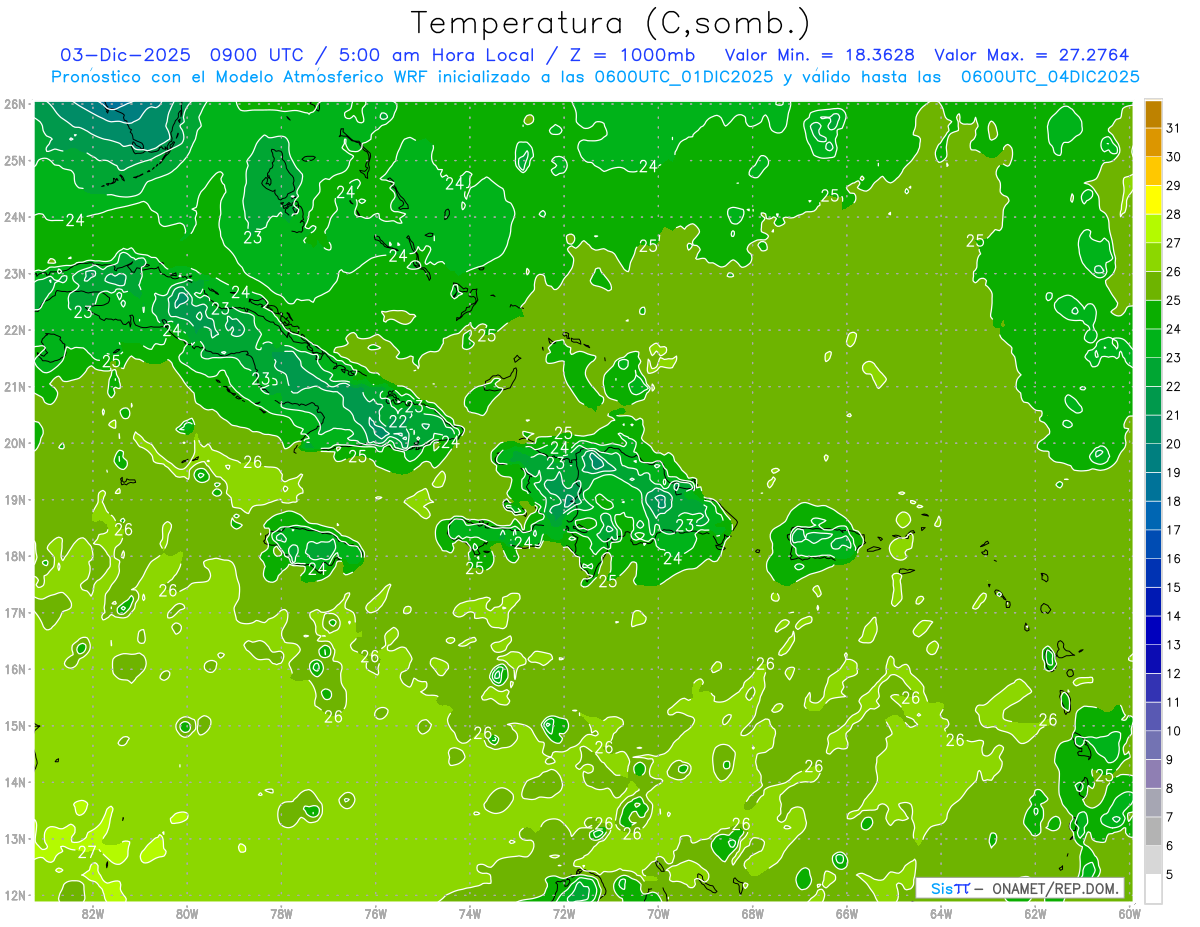Click the longitude axis label "82W"
Image resolution: width=1200 pixels, height=927 pixels.
click(x=93, y=913)
